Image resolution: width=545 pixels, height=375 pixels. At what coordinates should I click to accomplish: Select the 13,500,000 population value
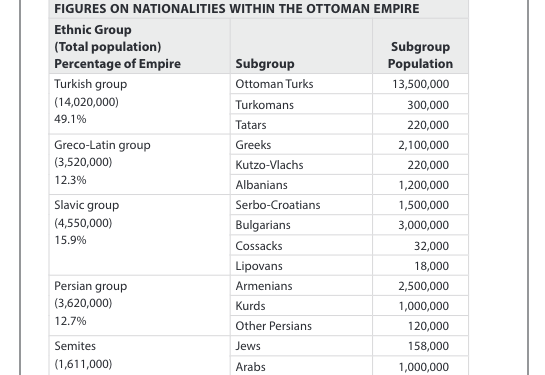(421, 84)
